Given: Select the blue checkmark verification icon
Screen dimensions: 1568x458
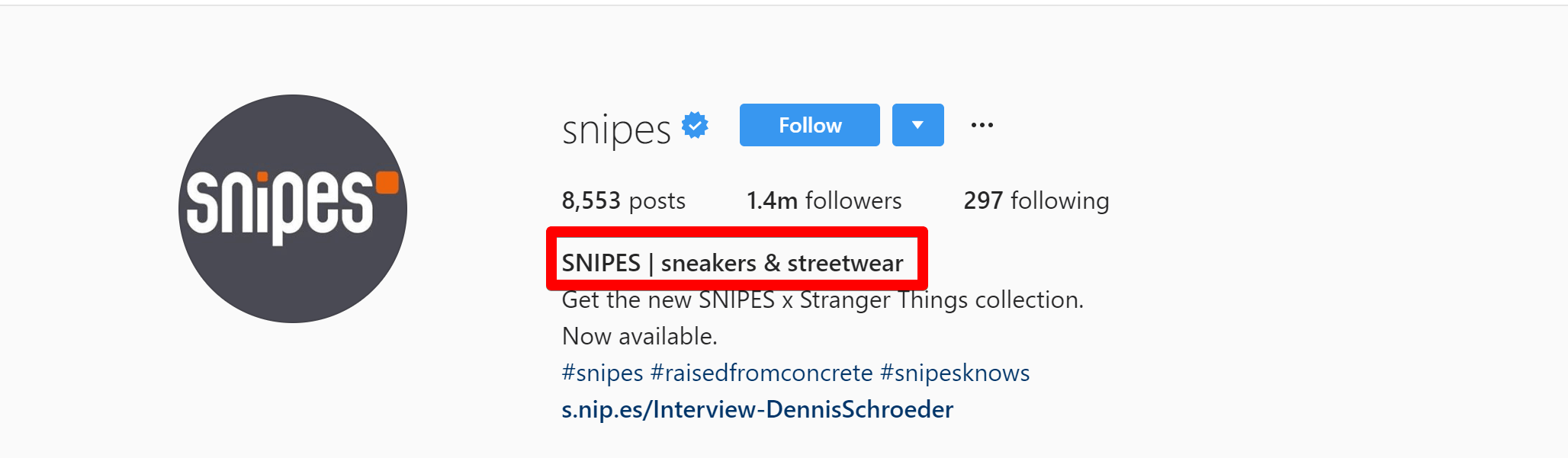Looking at the screenshot, I should pos(695,125).
